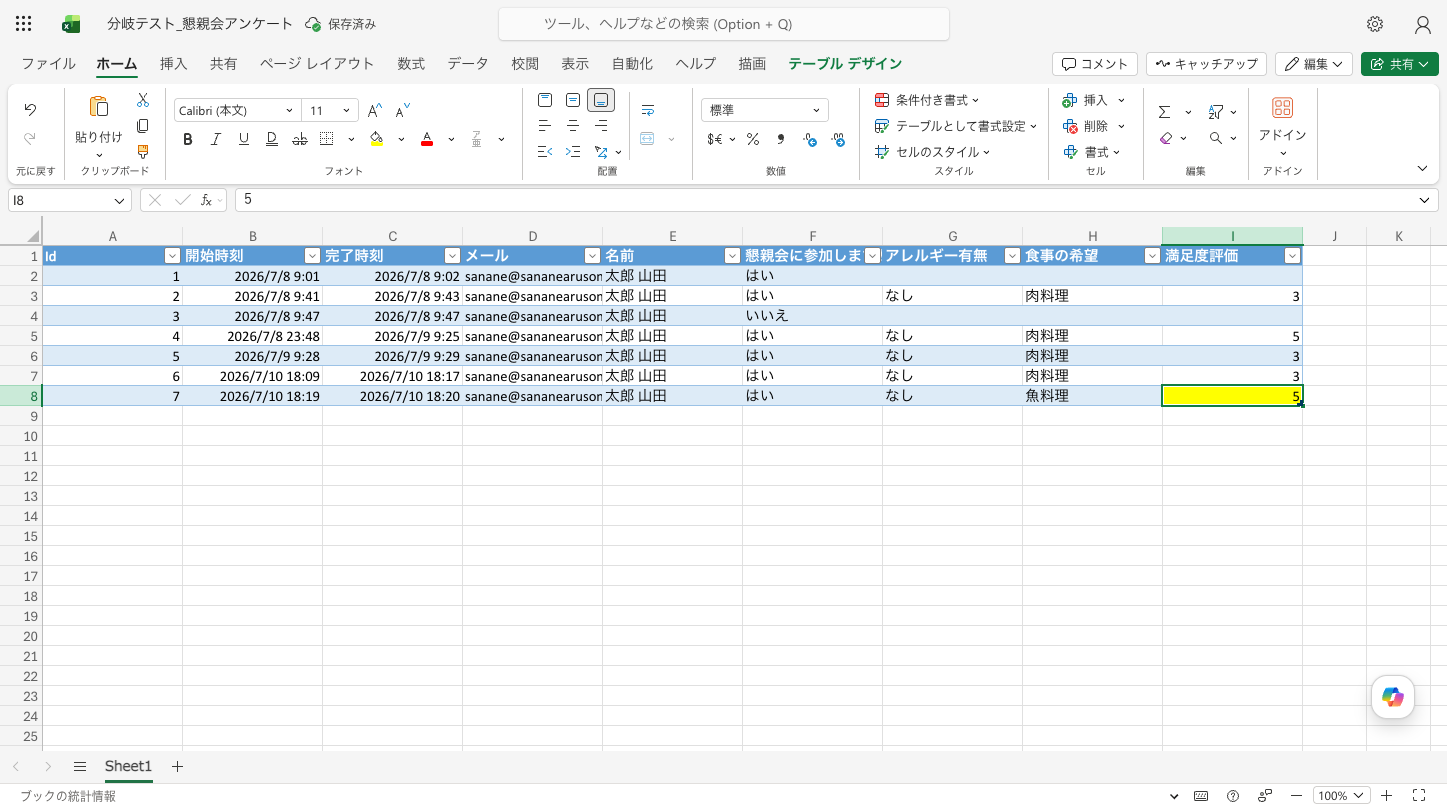Switch to the 数式 tab
Viewport: 1447px width, 806px height.
[x=411, y=64]
